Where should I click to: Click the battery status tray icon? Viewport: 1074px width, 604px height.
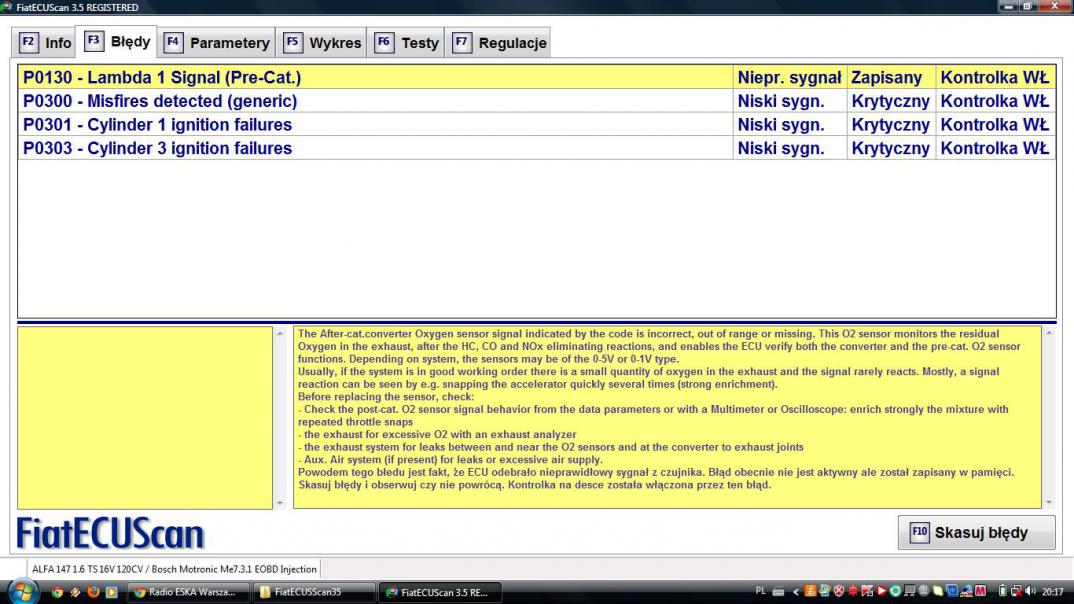coord(1003,591)
